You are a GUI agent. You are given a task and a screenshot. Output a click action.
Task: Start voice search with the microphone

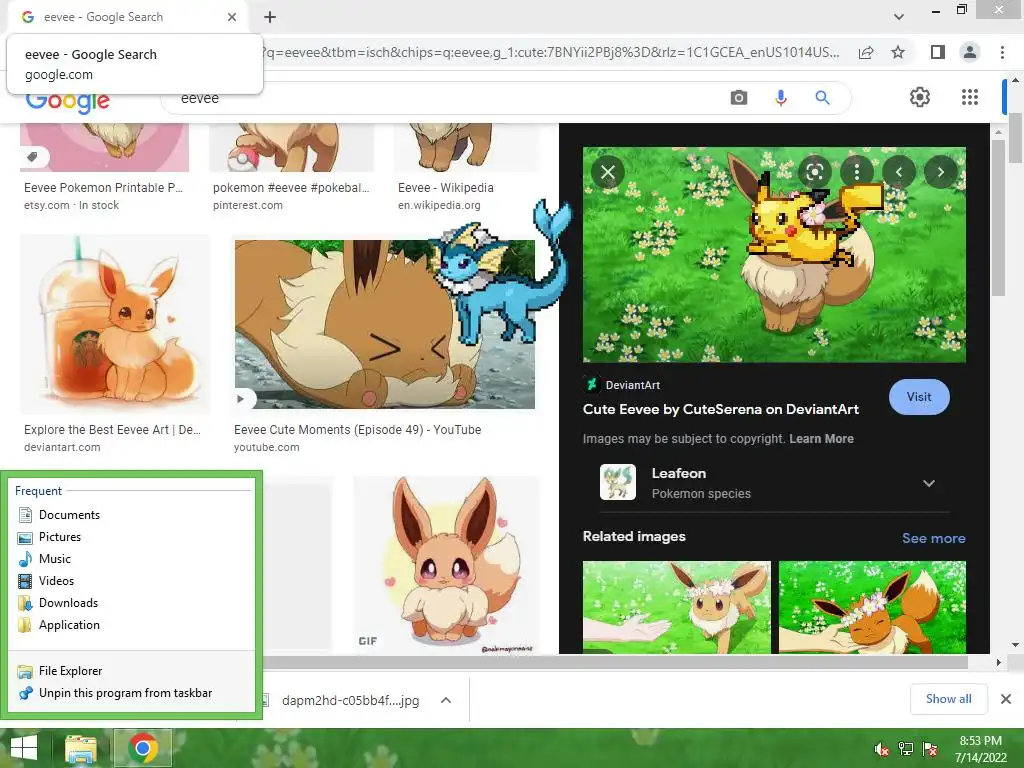780,98
